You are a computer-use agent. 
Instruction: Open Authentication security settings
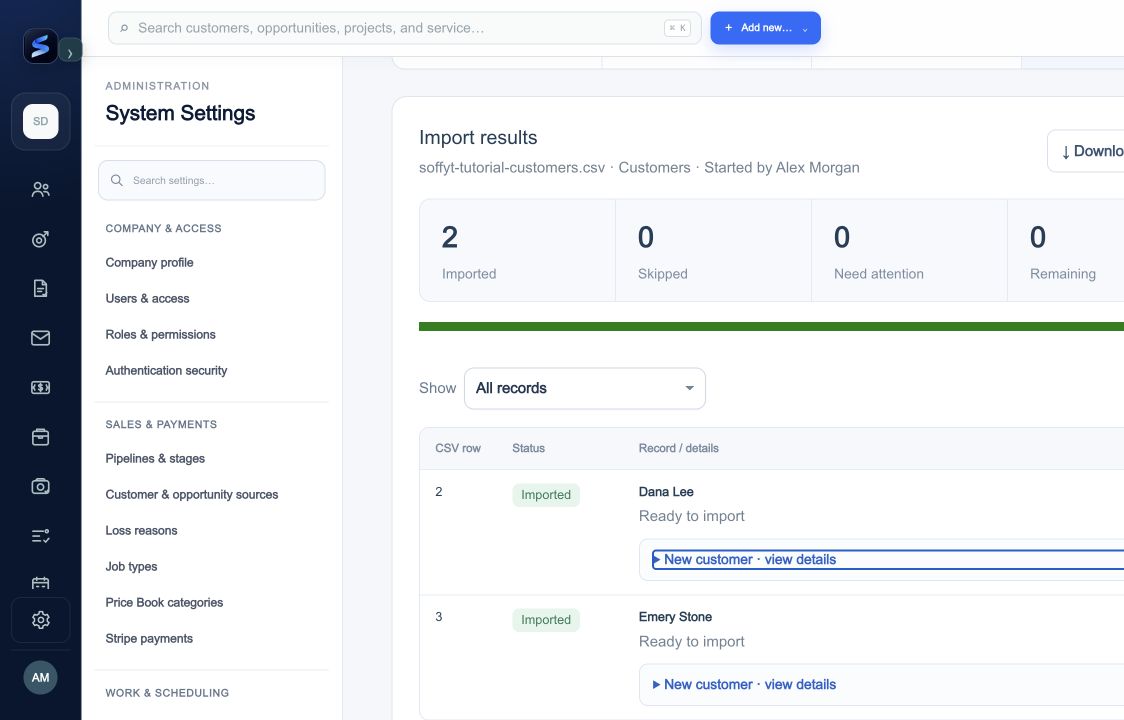point(166,370)
